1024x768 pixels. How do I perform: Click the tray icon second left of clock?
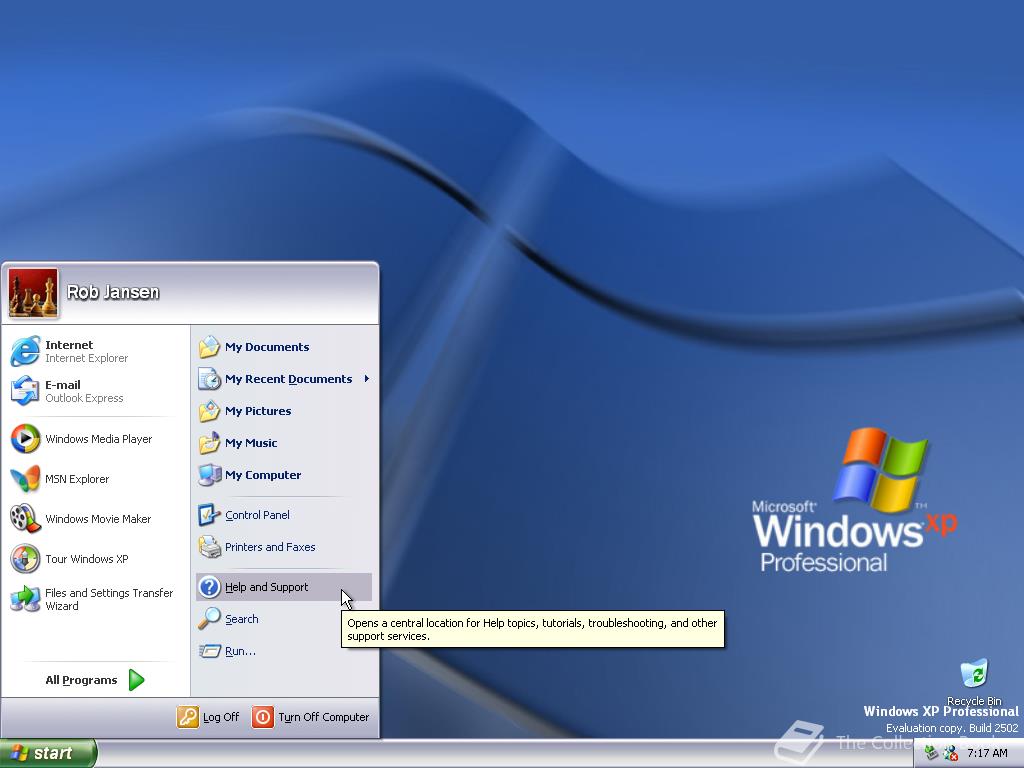[x=931, y=754]
